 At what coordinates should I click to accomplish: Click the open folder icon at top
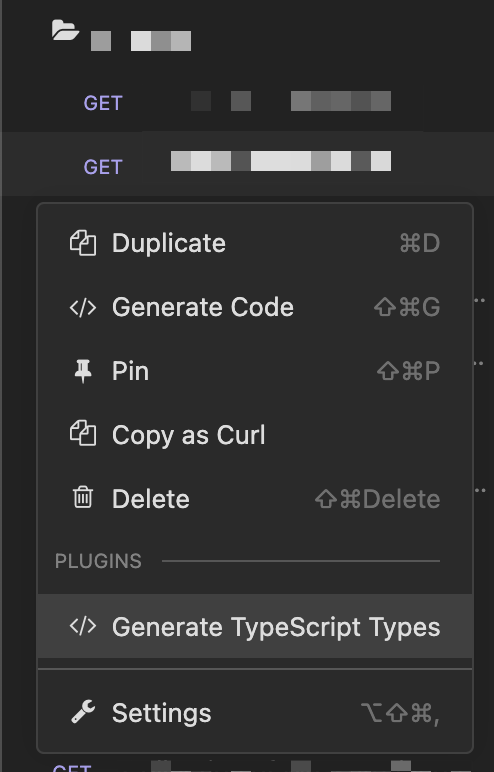pos(65,30)
